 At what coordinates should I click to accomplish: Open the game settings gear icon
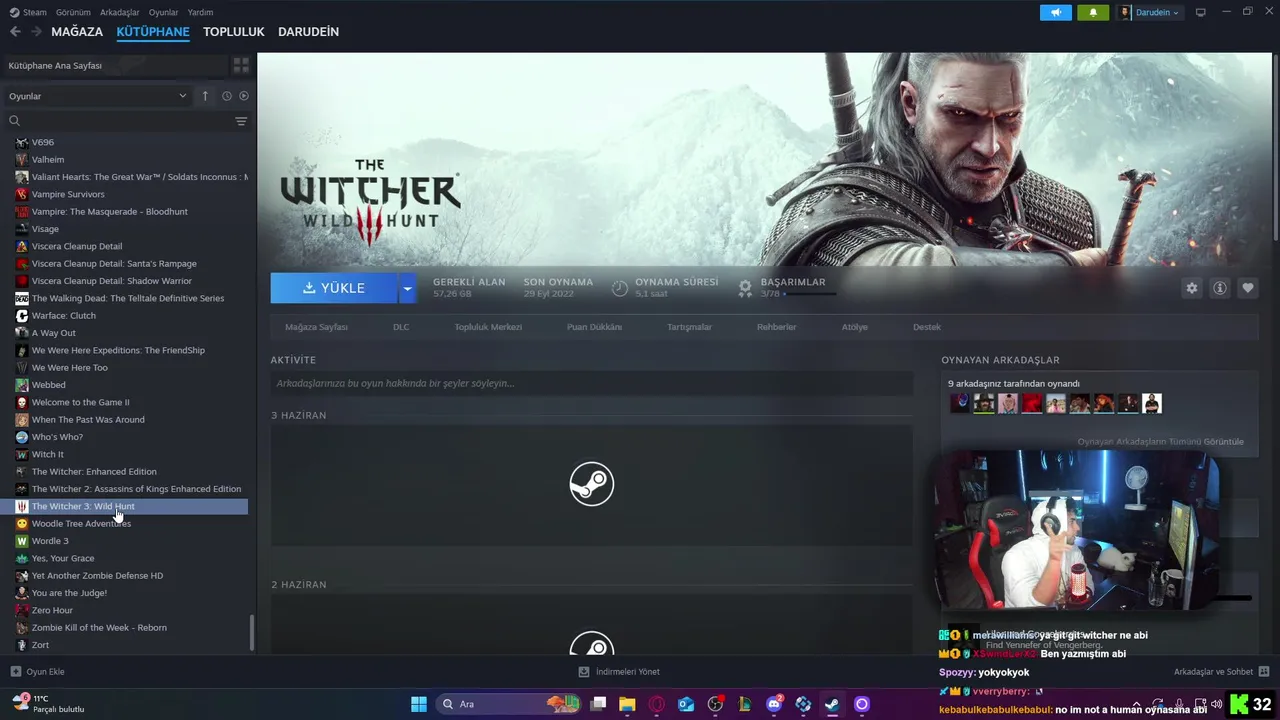(1191, 288)
